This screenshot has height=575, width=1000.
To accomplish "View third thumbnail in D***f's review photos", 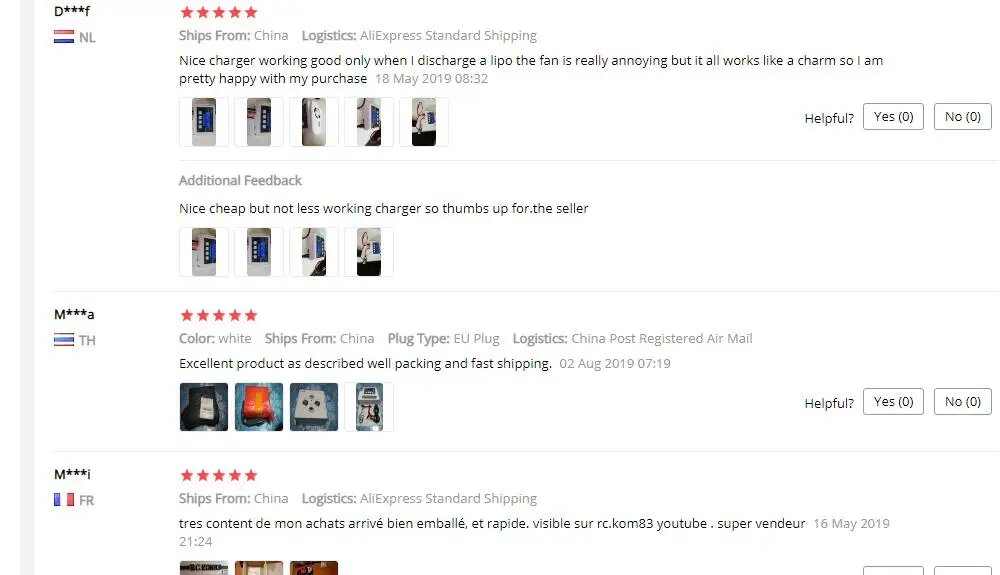I will pyautogui.click(x=314, y=122).
